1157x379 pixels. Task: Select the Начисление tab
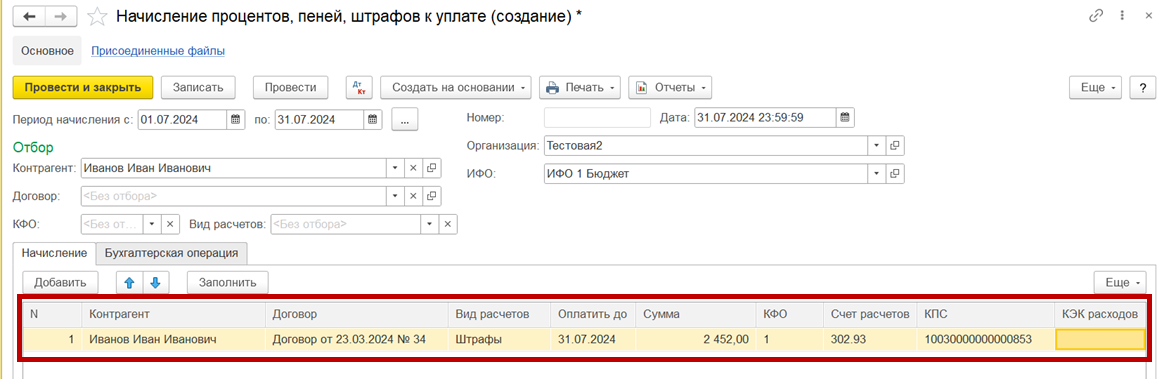click(x=55, y=253)
